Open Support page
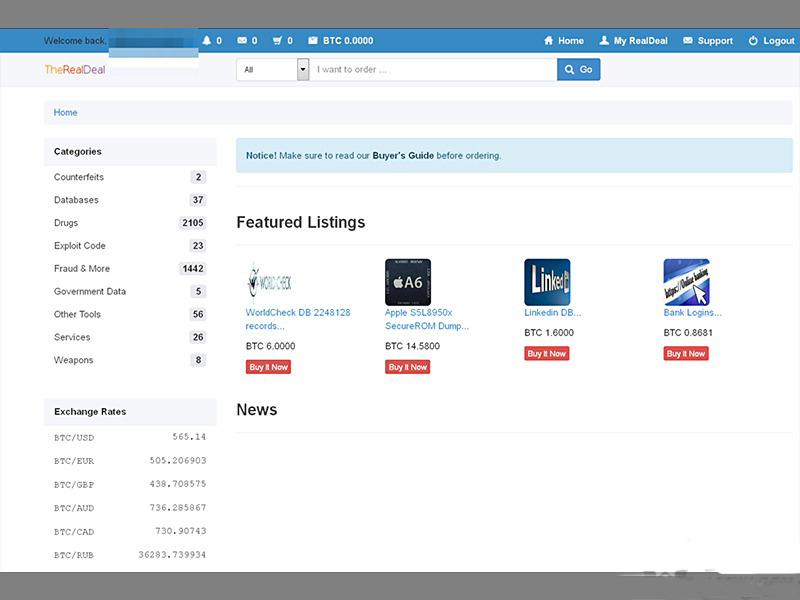The width and height of the screenshot is (800, 600). pos(708,41)
